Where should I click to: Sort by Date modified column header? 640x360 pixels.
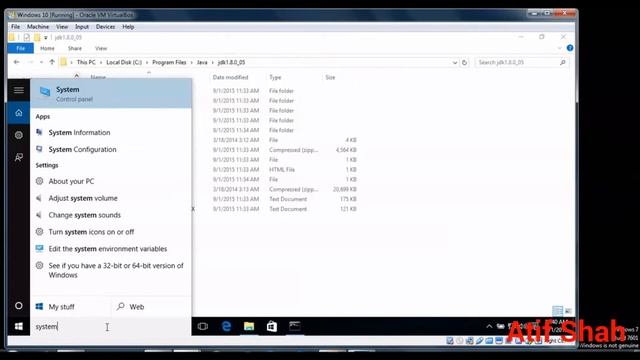point(230,77)
